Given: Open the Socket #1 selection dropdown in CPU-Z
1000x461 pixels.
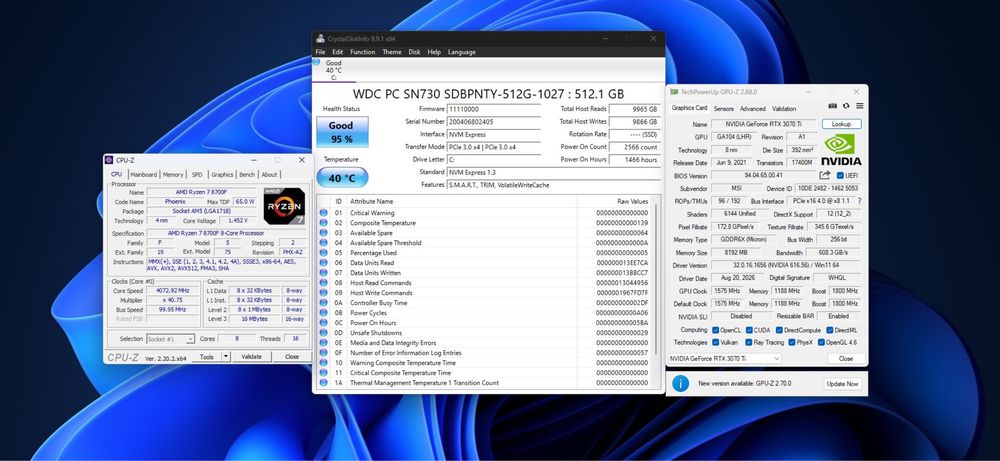Looking at the screenshot, I should coord(170,339).
